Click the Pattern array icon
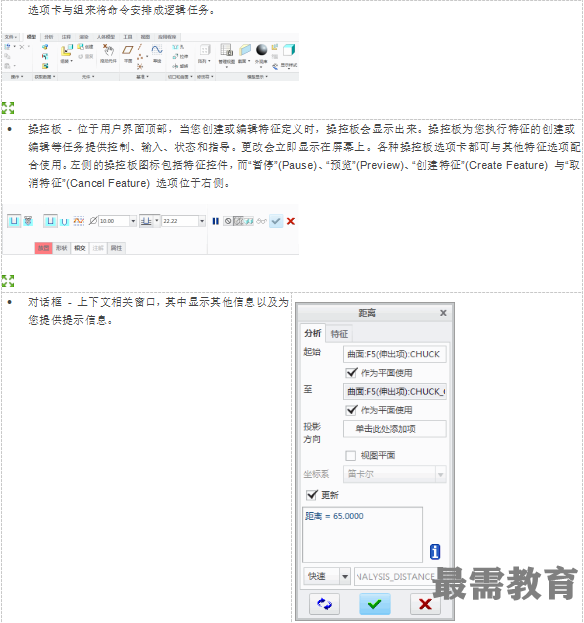This screenshot has width=584, height=623. click(x=205, y=50)
